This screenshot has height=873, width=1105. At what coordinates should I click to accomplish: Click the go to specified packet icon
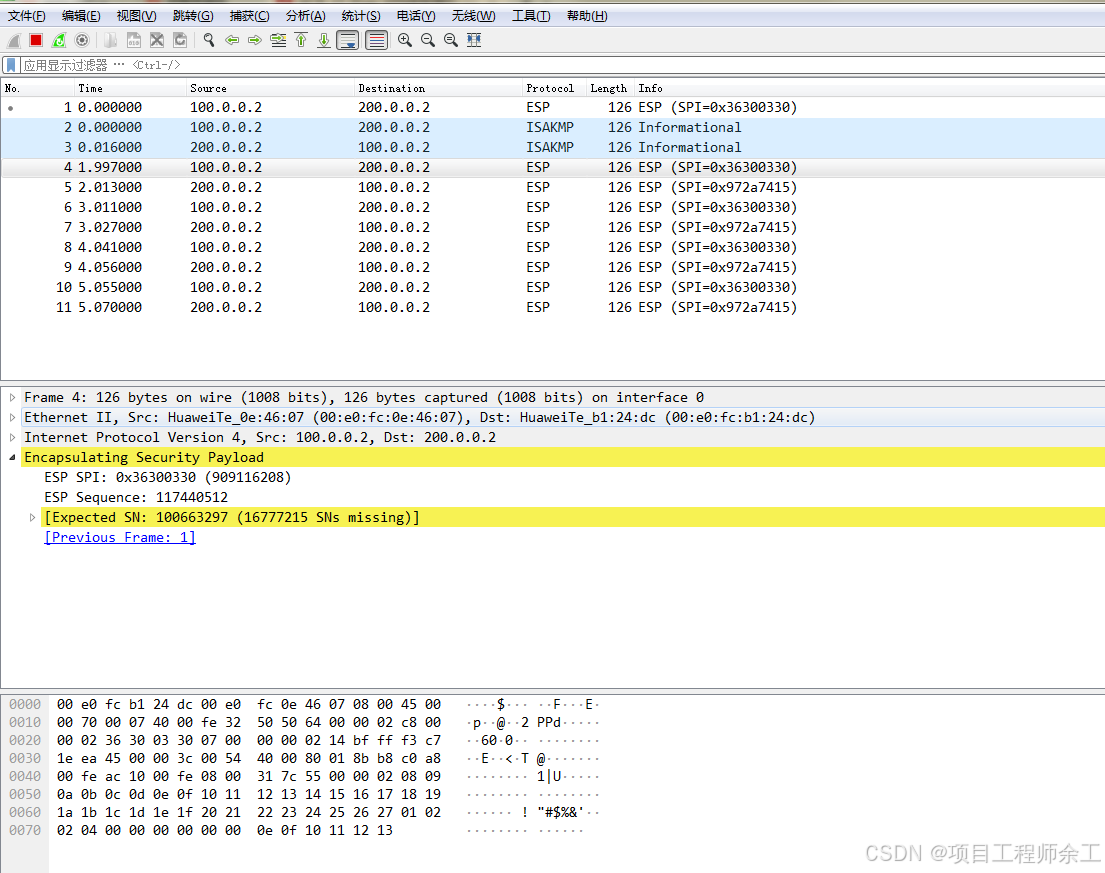click(x=278, y=40)
